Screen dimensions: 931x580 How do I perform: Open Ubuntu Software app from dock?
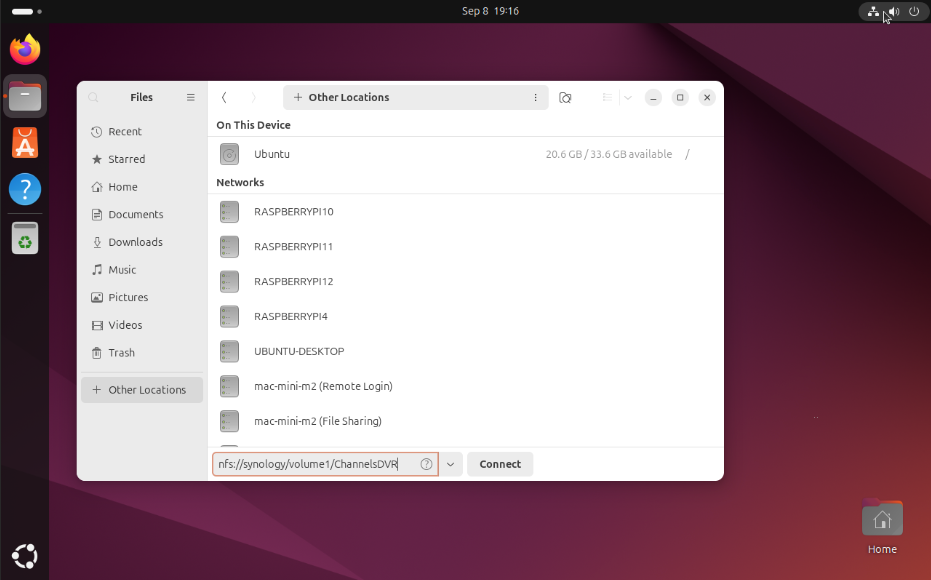click(x=25, y=143)
